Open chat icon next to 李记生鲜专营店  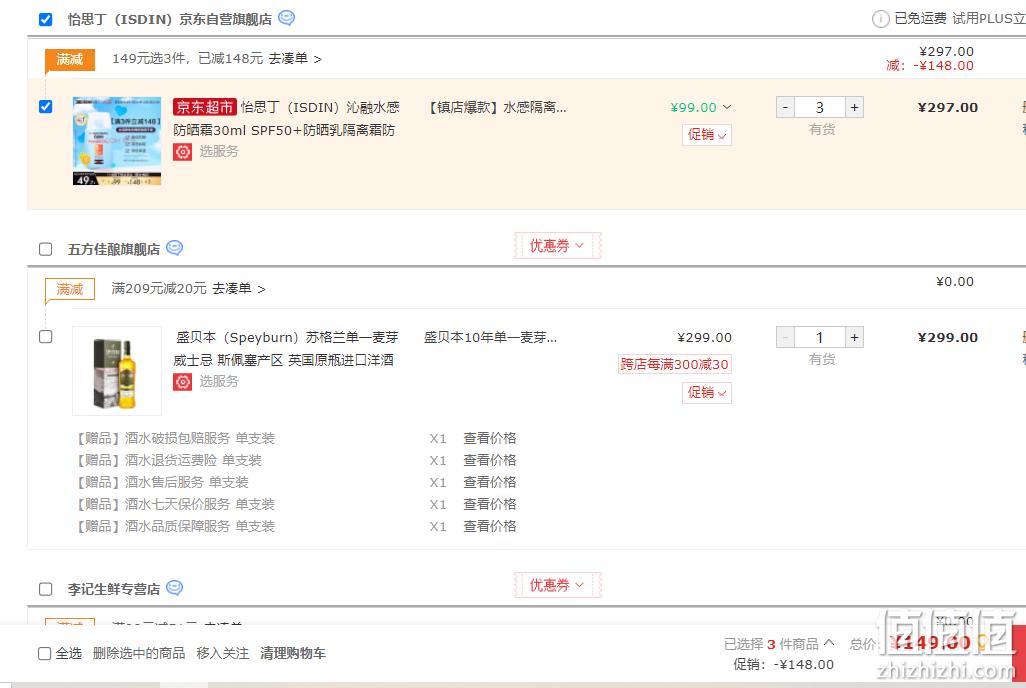point(174,588)
